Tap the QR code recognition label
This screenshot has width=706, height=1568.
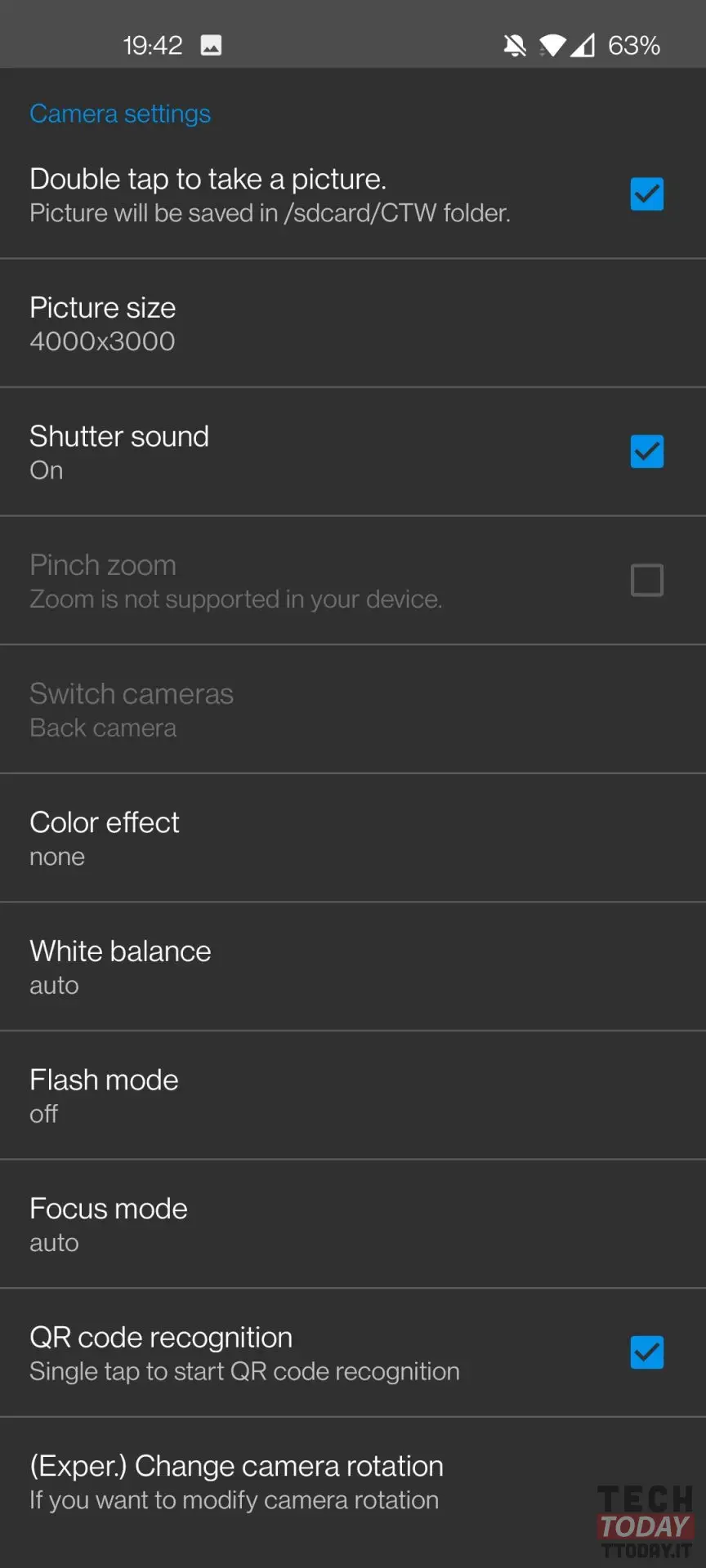point(161,1338)
